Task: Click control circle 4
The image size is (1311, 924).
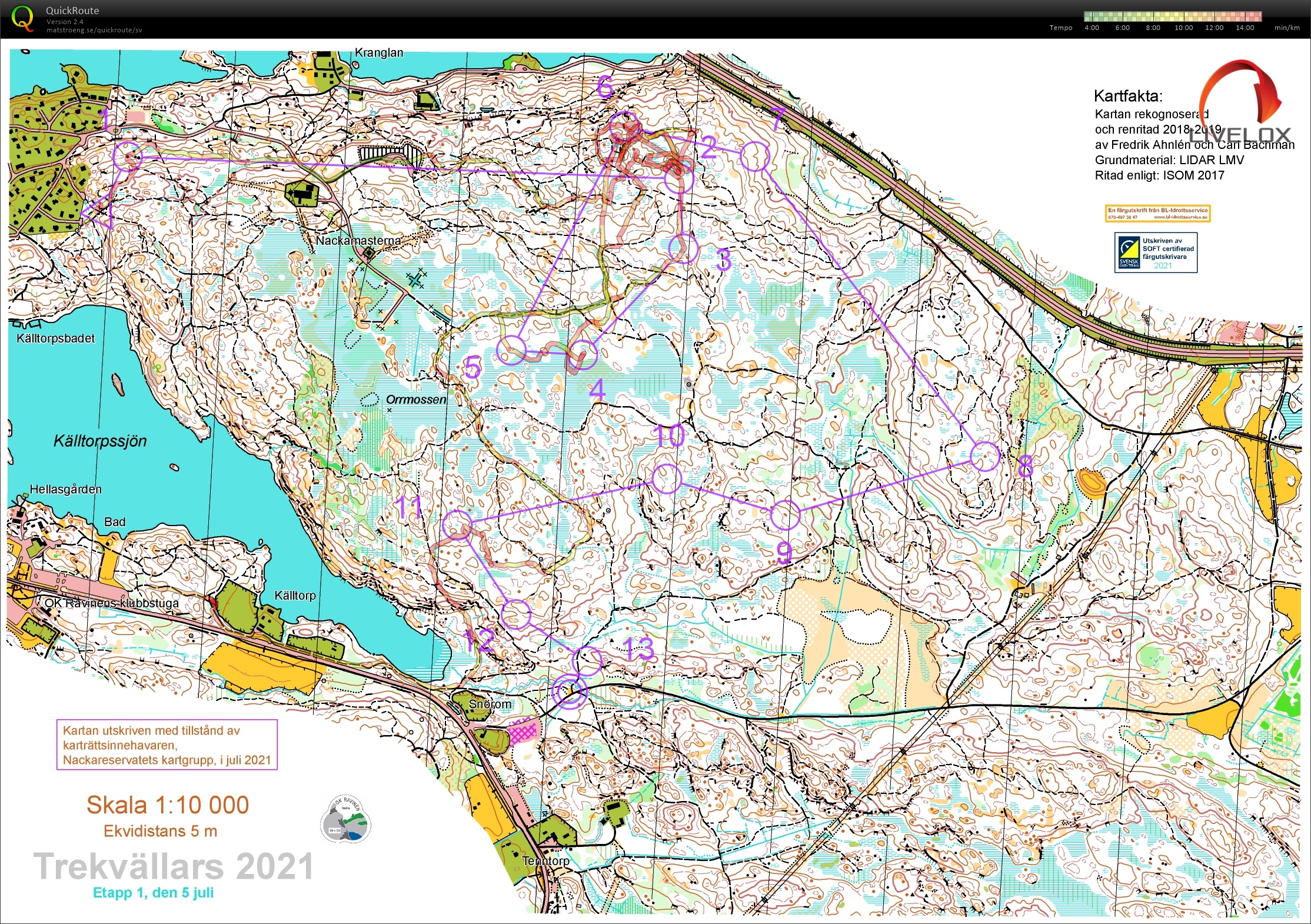Action: click(583, 354)
